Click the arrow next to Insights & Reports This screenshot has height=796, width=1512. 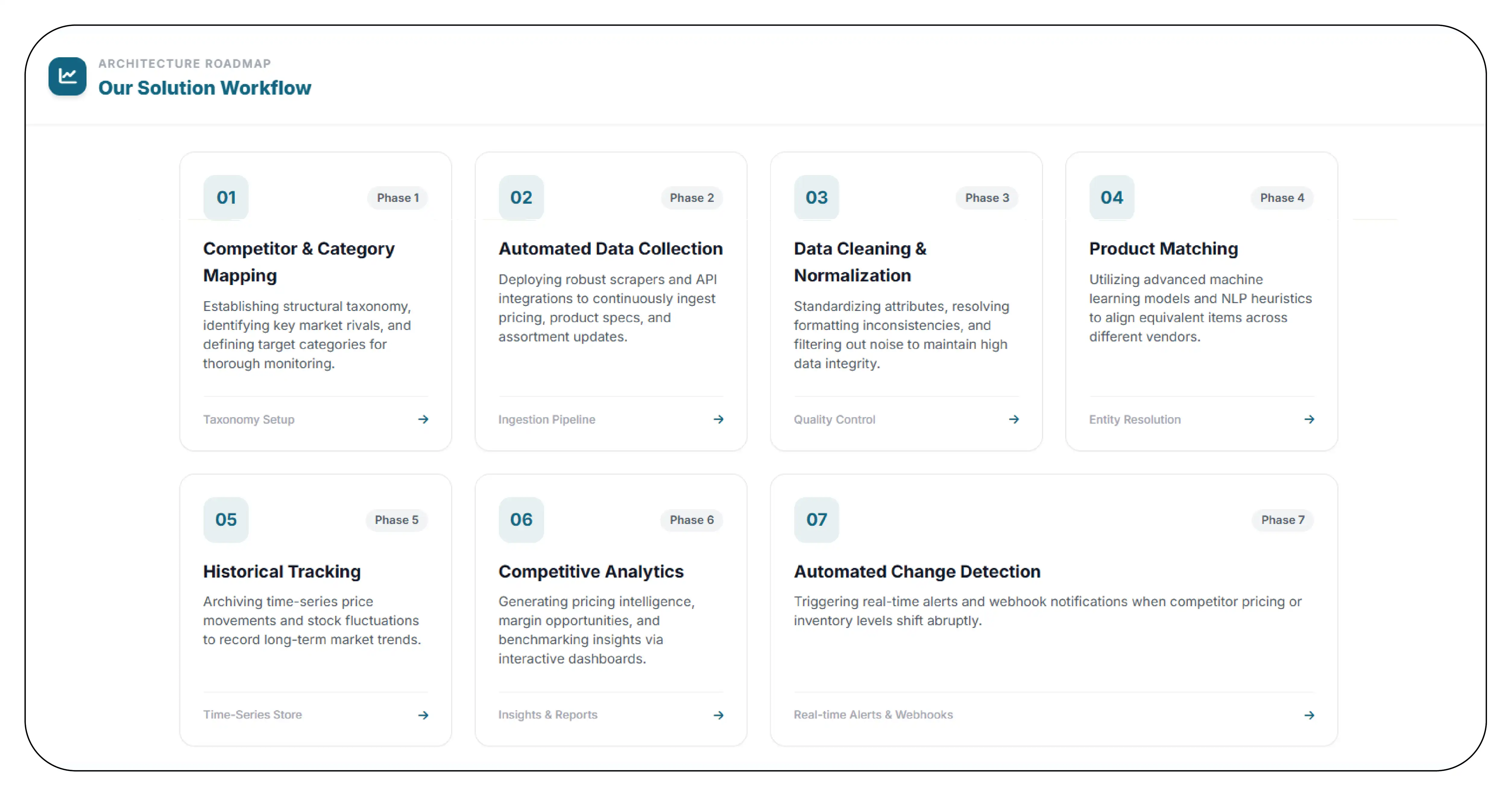718,715
